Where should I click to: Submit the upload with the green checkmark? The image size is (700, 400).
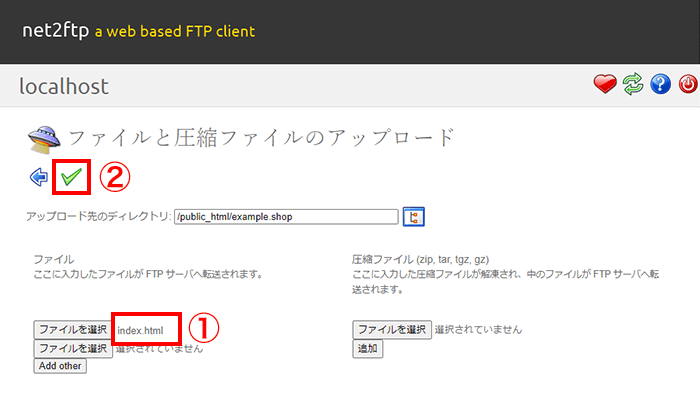pyautogui.click(x=71, y=178)
